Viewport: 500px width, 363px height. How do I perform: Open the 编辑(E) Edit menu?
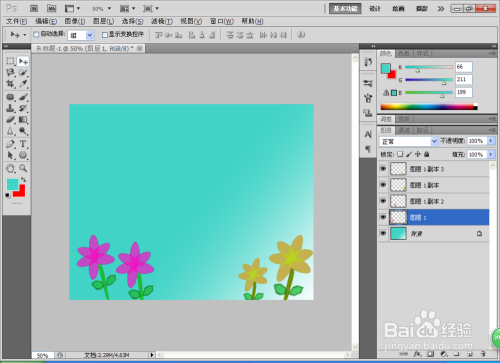[x=46, y=21]
